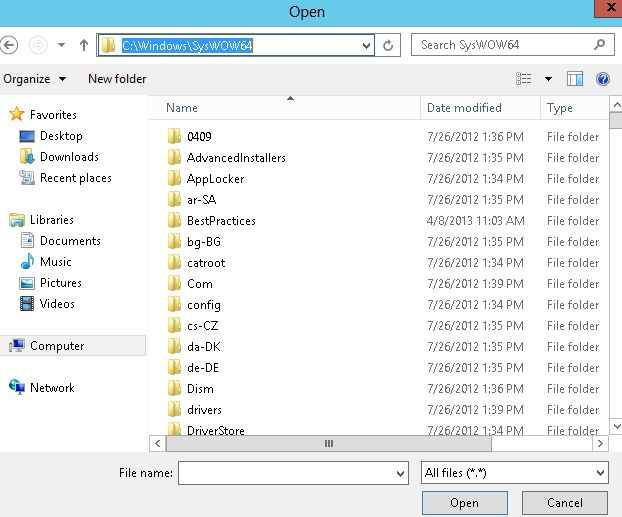Select the 0409 folder icon
Screen dimensions: 622x517
tap(174, 136)
